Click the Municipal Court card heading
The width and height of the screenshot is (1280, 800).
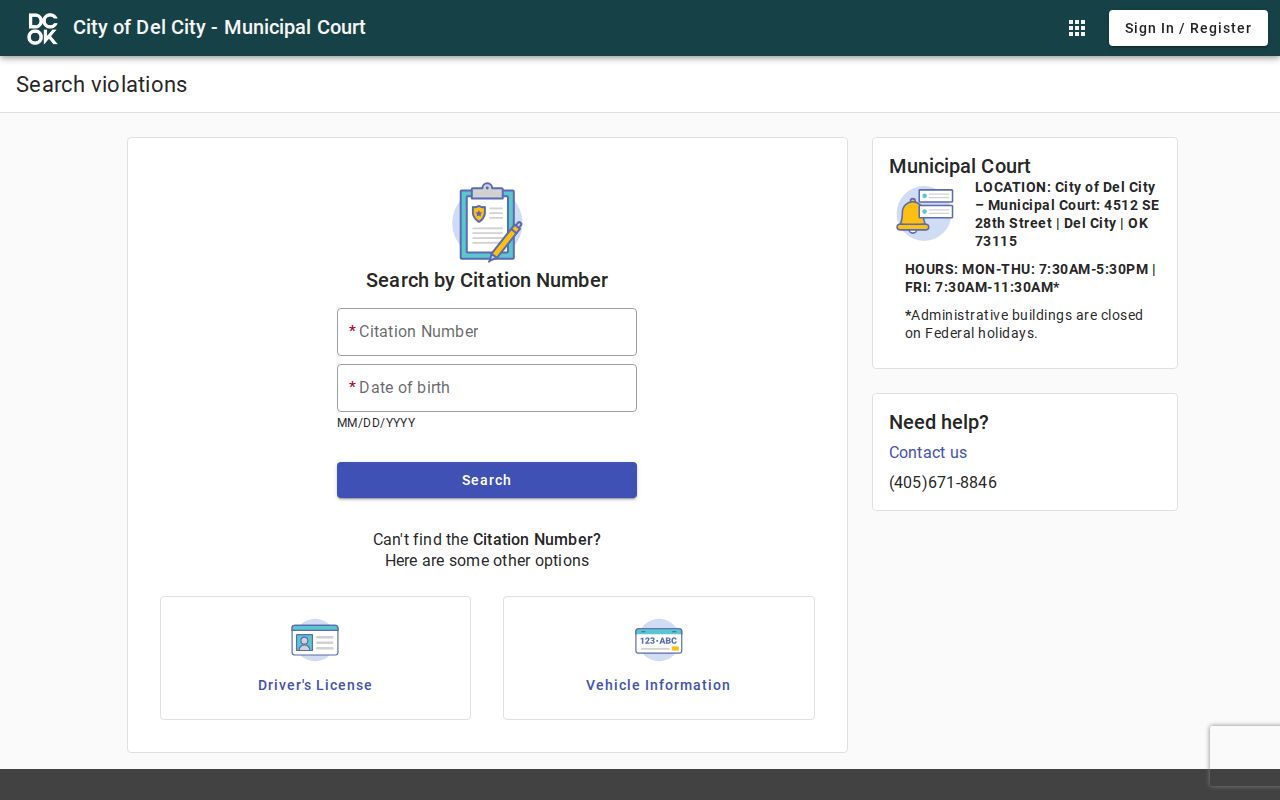click(960, 166)
